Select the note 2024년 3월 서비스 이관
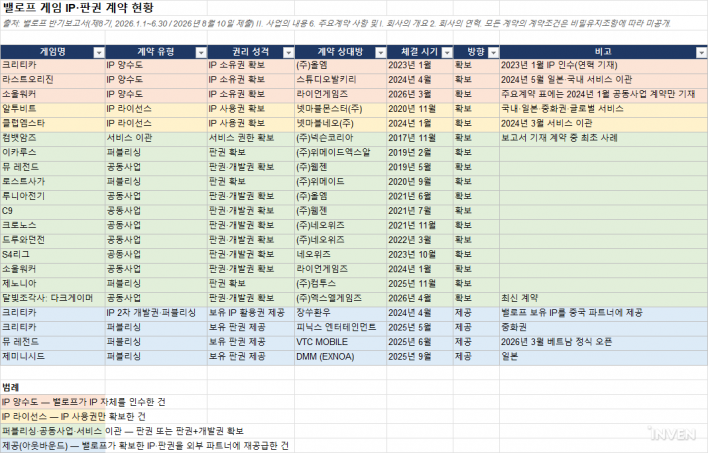Viewport: 708px width, 453px height. click(x=603, y=123)
